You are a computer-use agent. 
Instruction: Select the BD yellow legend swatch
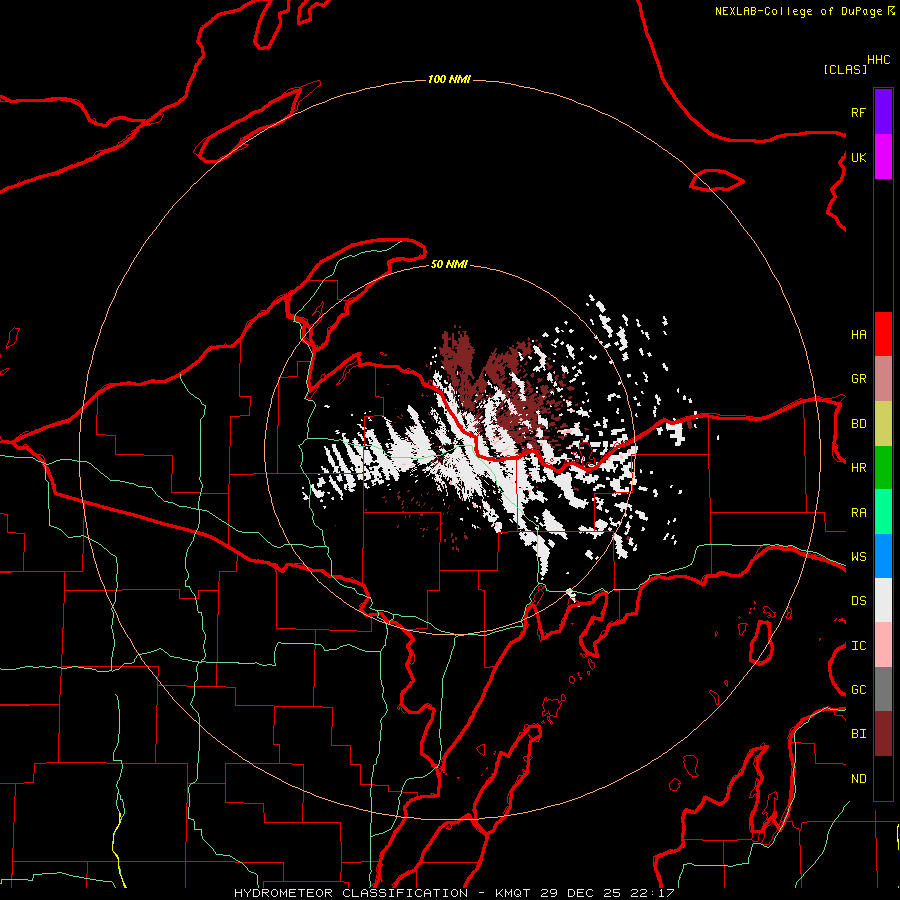pos(883,424)
